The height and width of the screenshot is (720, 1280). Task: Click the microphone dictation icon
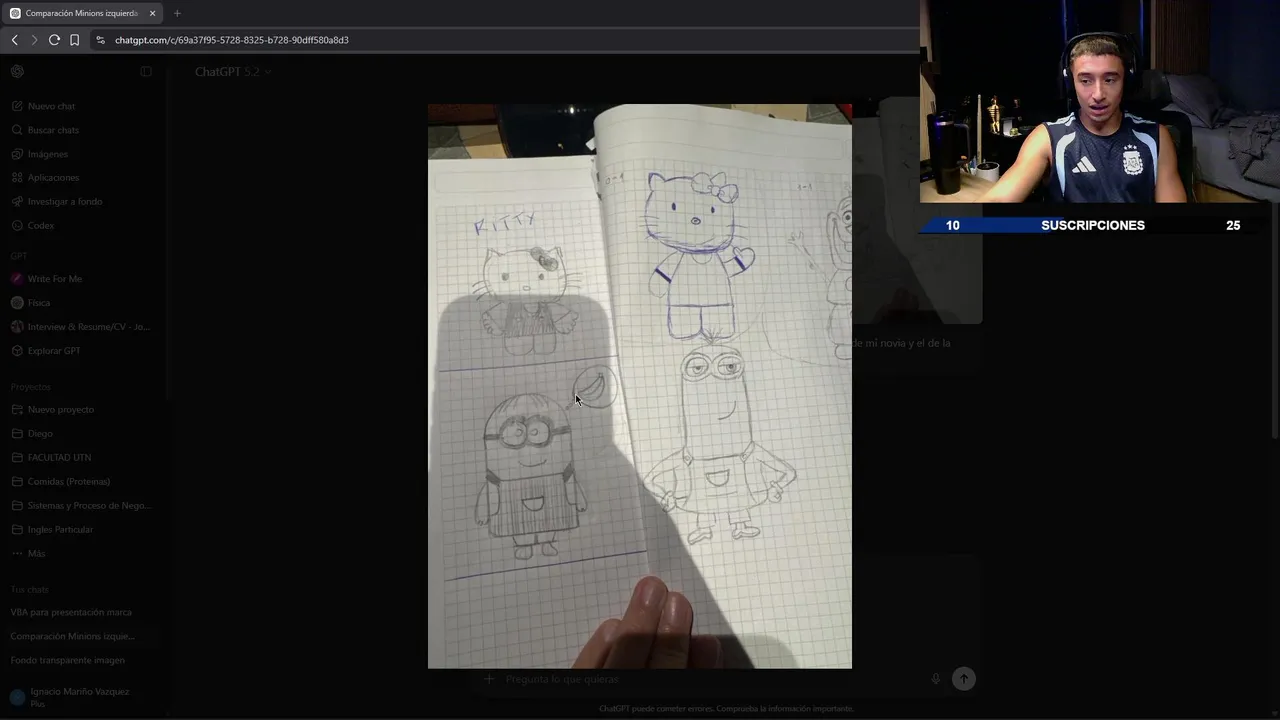tap(936, 679)
